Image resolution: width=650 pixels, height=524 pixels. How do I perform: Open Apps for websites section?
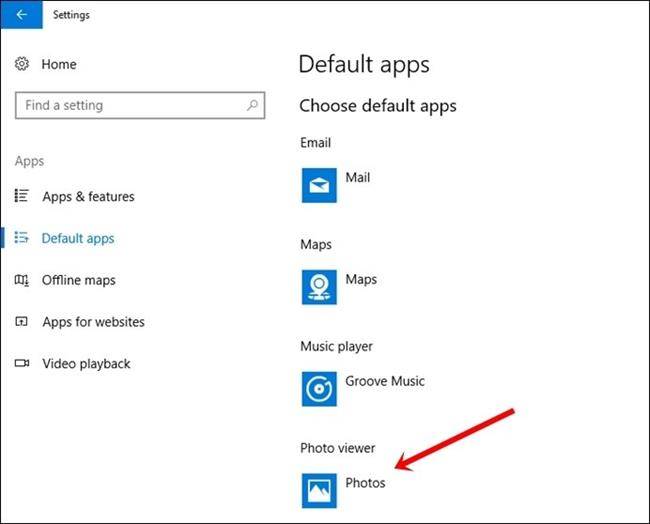pos(94,322)
